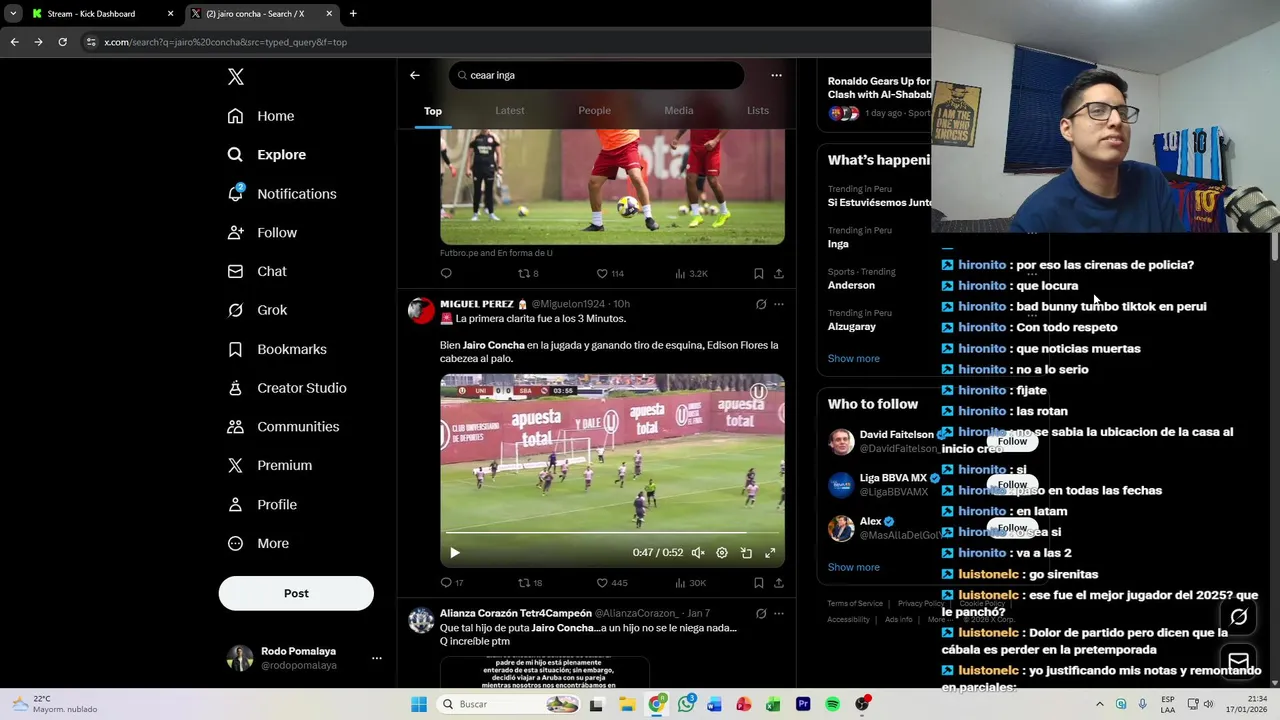The height and width of the screenshot is (720, 1280).
Task: Open Windows Start menu
Action: (419, 704)
